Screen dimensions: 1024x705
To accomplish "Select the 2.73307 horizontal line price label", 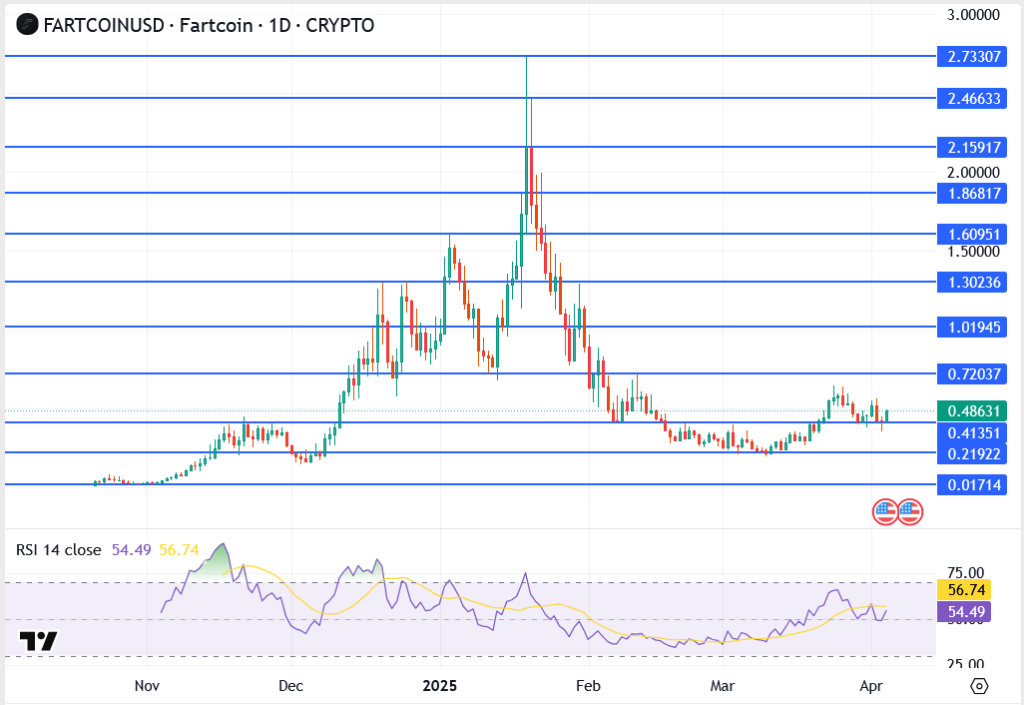I will (x=973, y=57).
